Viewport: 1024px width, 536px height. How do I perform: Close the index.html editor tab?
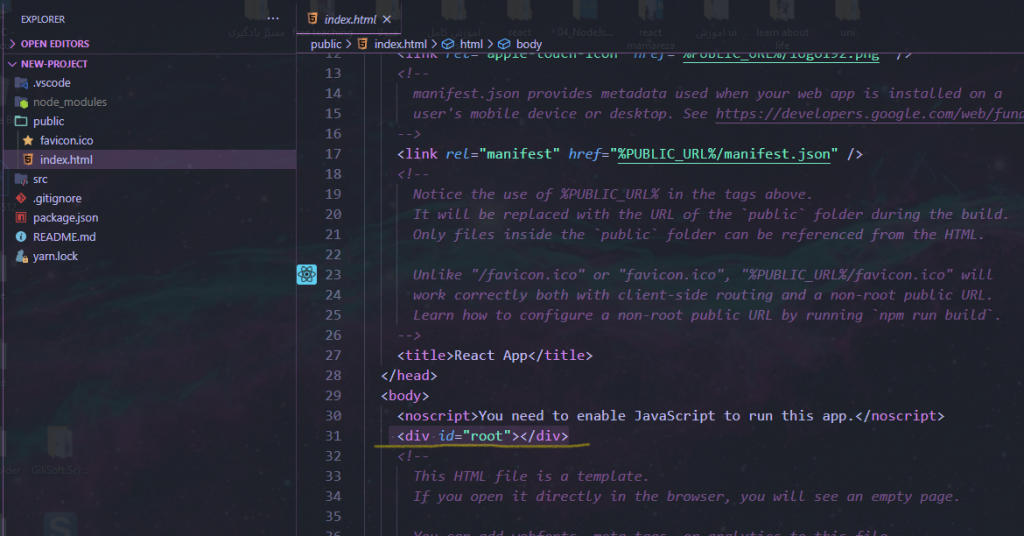tap(387, 19)
